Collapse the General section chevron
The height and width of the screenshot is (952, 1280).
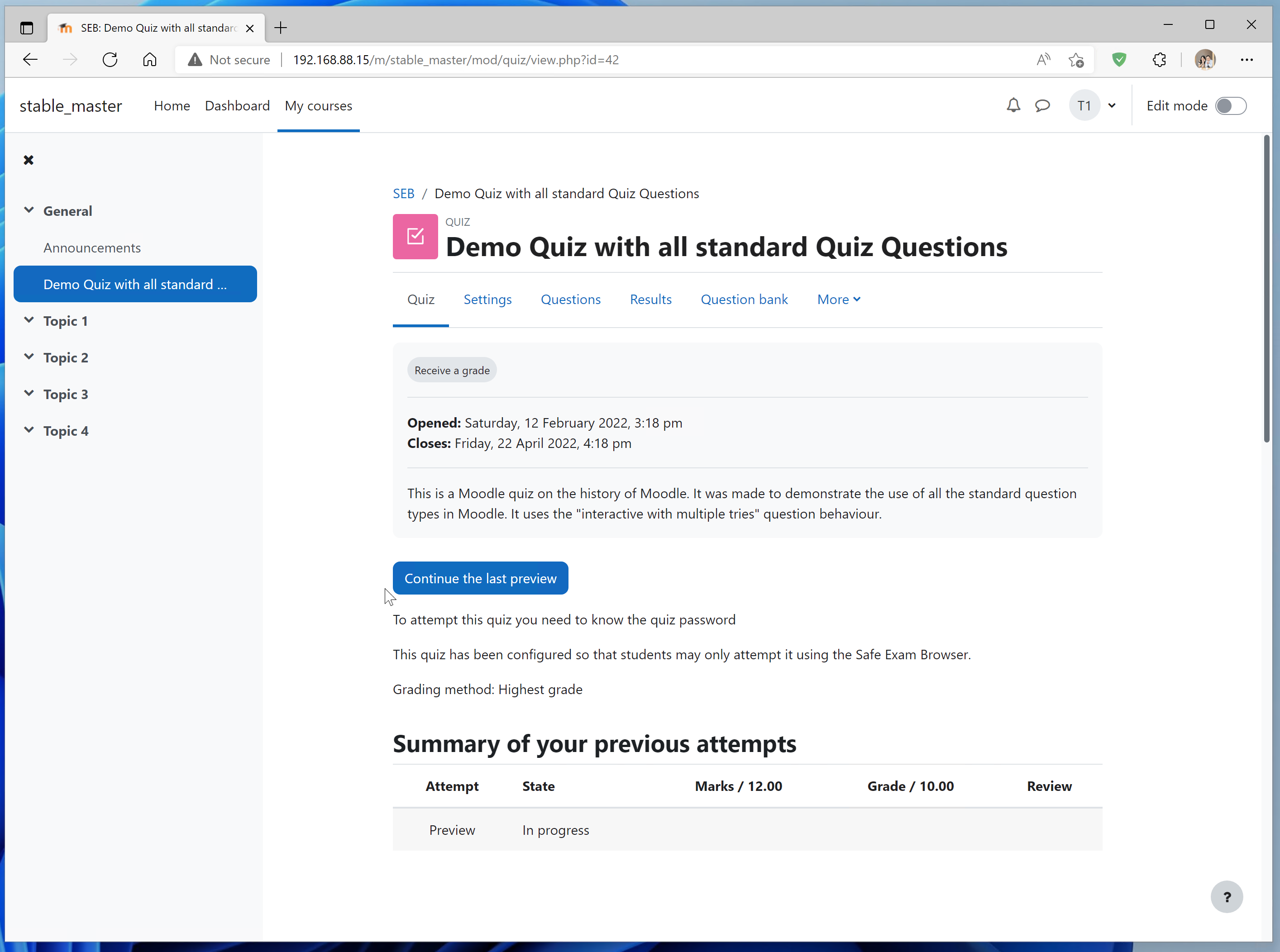pos(29,210)
